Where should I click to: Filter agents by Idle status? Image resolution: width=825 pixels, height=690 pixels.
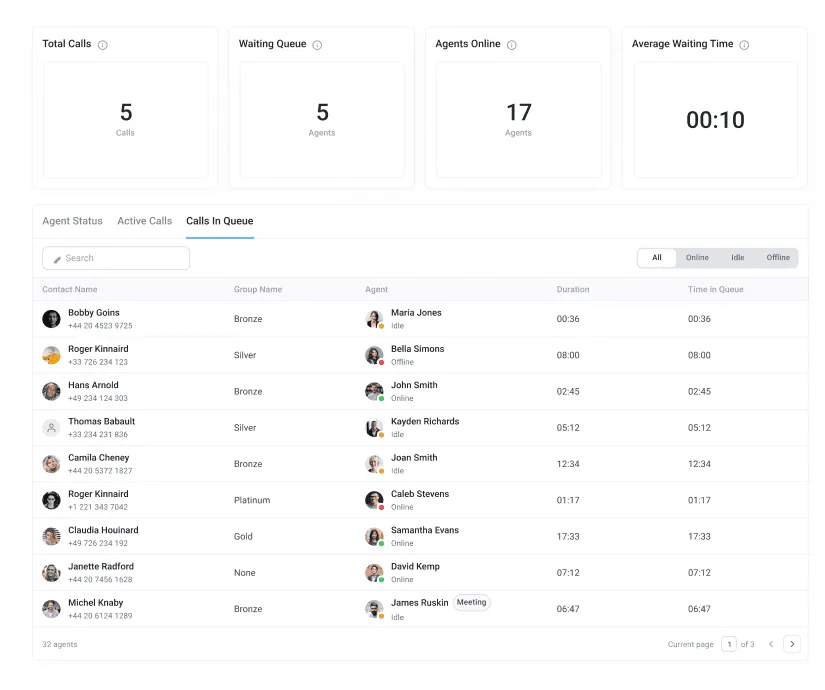click(737, 257)
